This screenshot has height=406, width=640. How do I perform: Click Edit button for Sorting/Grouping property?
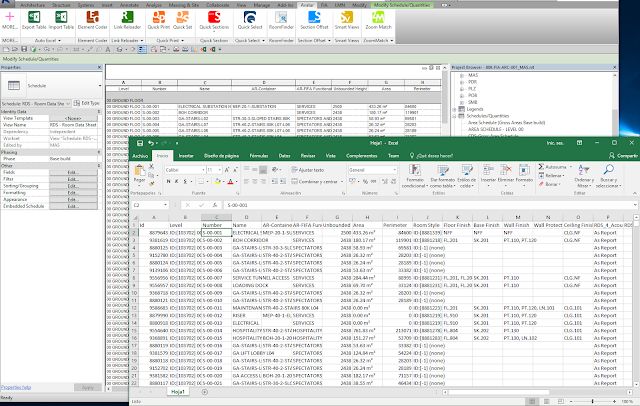tap(73, 186)
